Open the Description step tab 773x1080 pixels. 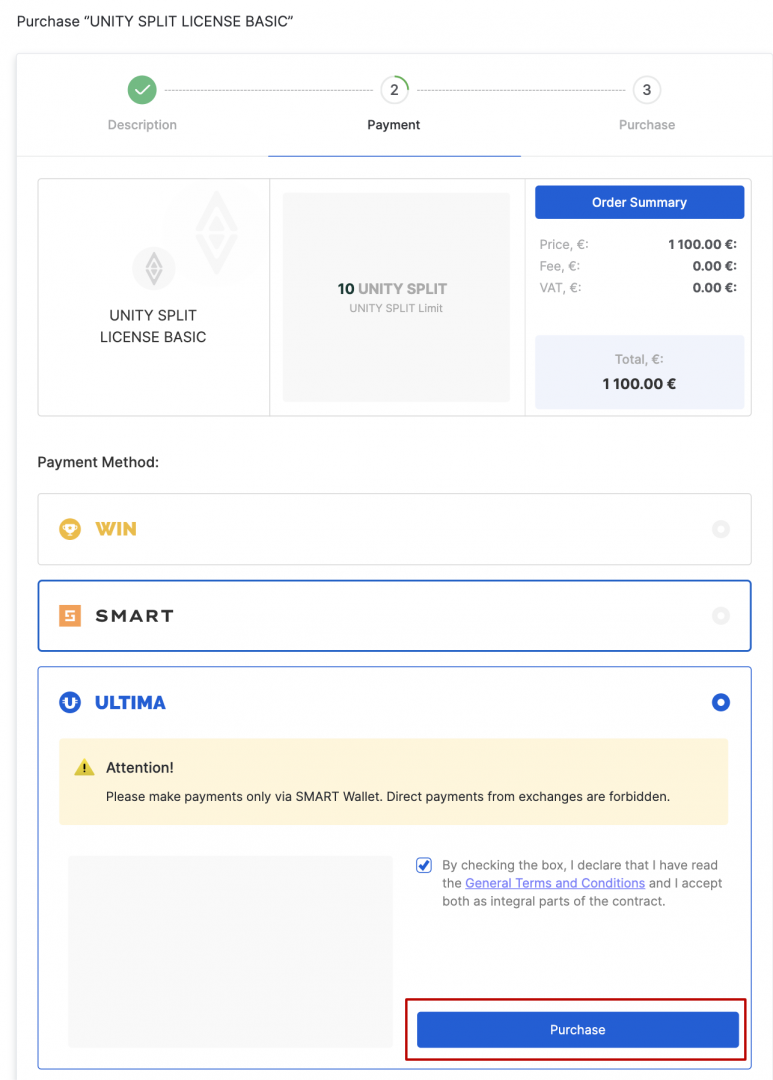coord(142,125)
